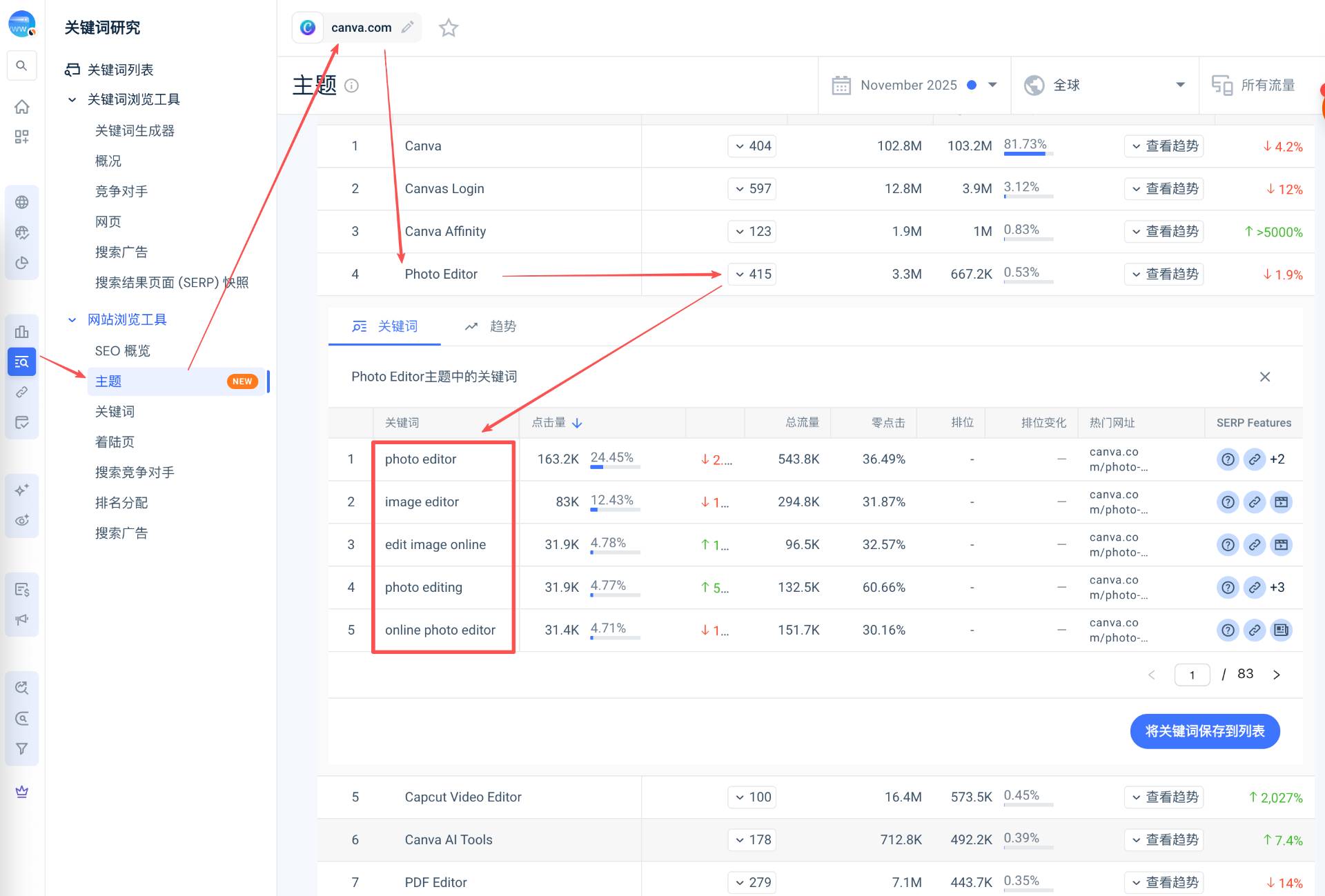The height and width of the screenshot is (896, 1325).
Task: Open 着陆页 in sidebar menu
Action: click(x=115, y=441)
